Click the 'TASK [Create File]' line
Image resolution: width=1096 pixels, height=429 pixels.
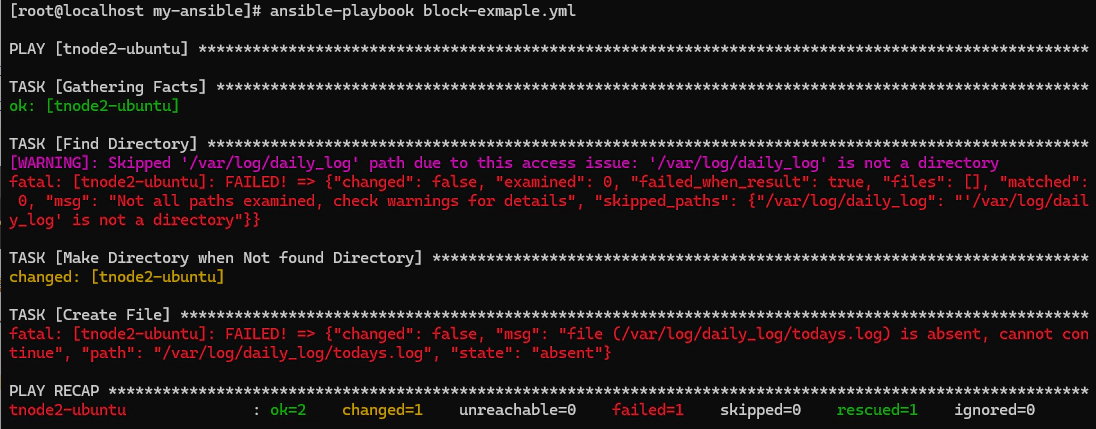(x=548, y=315)
